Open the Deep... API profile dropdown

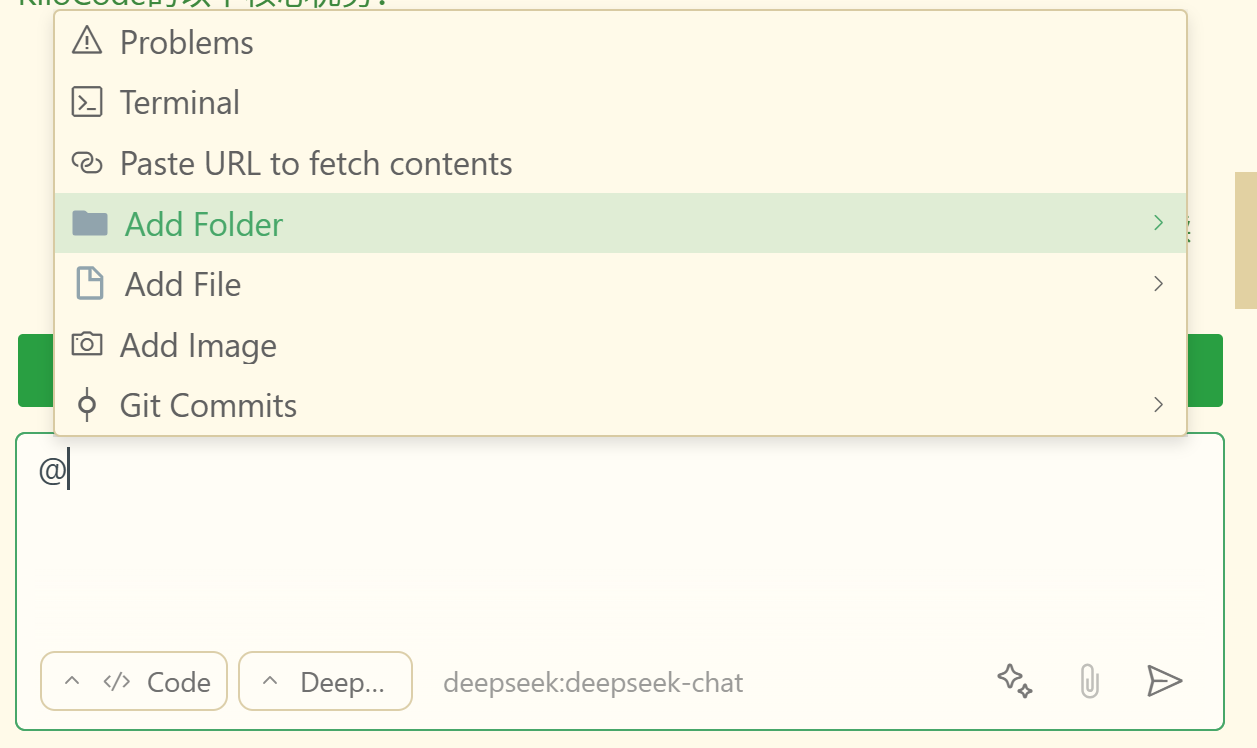[x=325, y=681]
